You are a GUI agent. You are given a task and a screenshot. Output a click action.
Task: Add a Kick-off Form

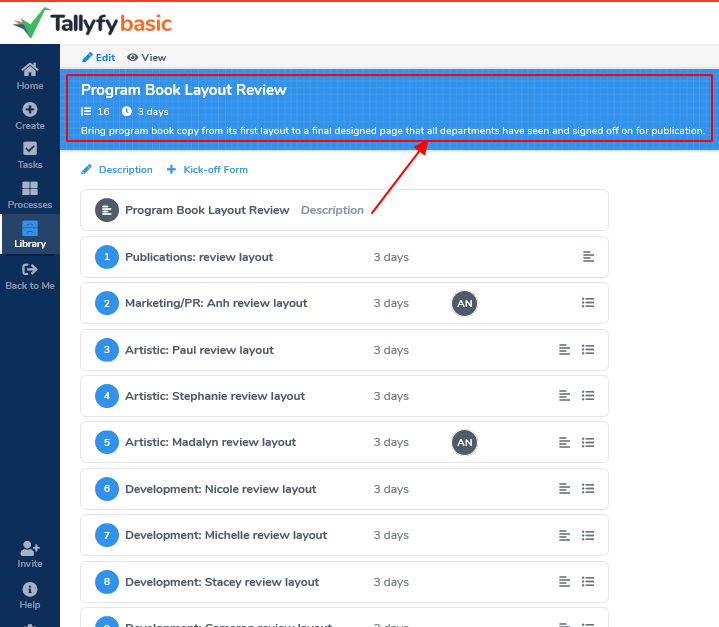(x=207, y=170)
